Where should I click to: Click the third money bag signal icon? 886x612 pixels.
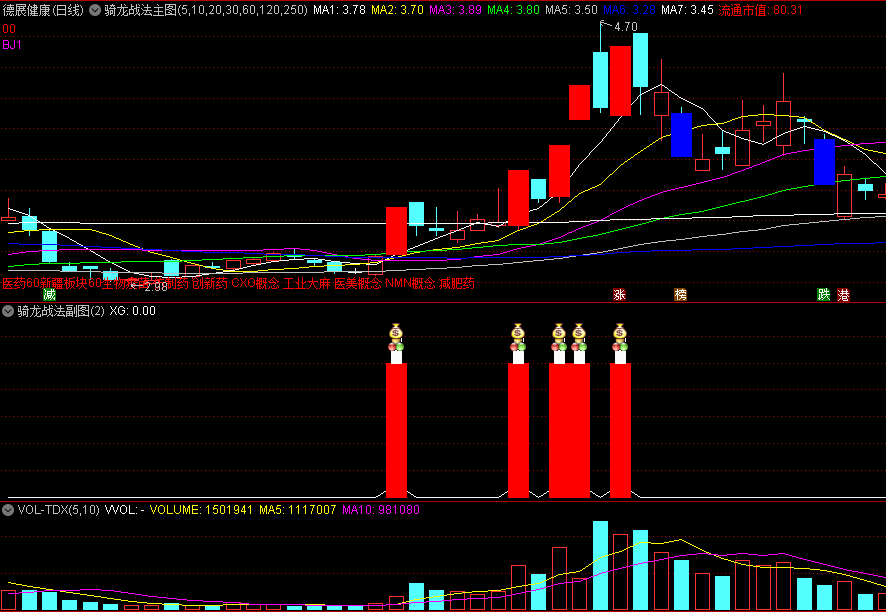click(559, 332)
